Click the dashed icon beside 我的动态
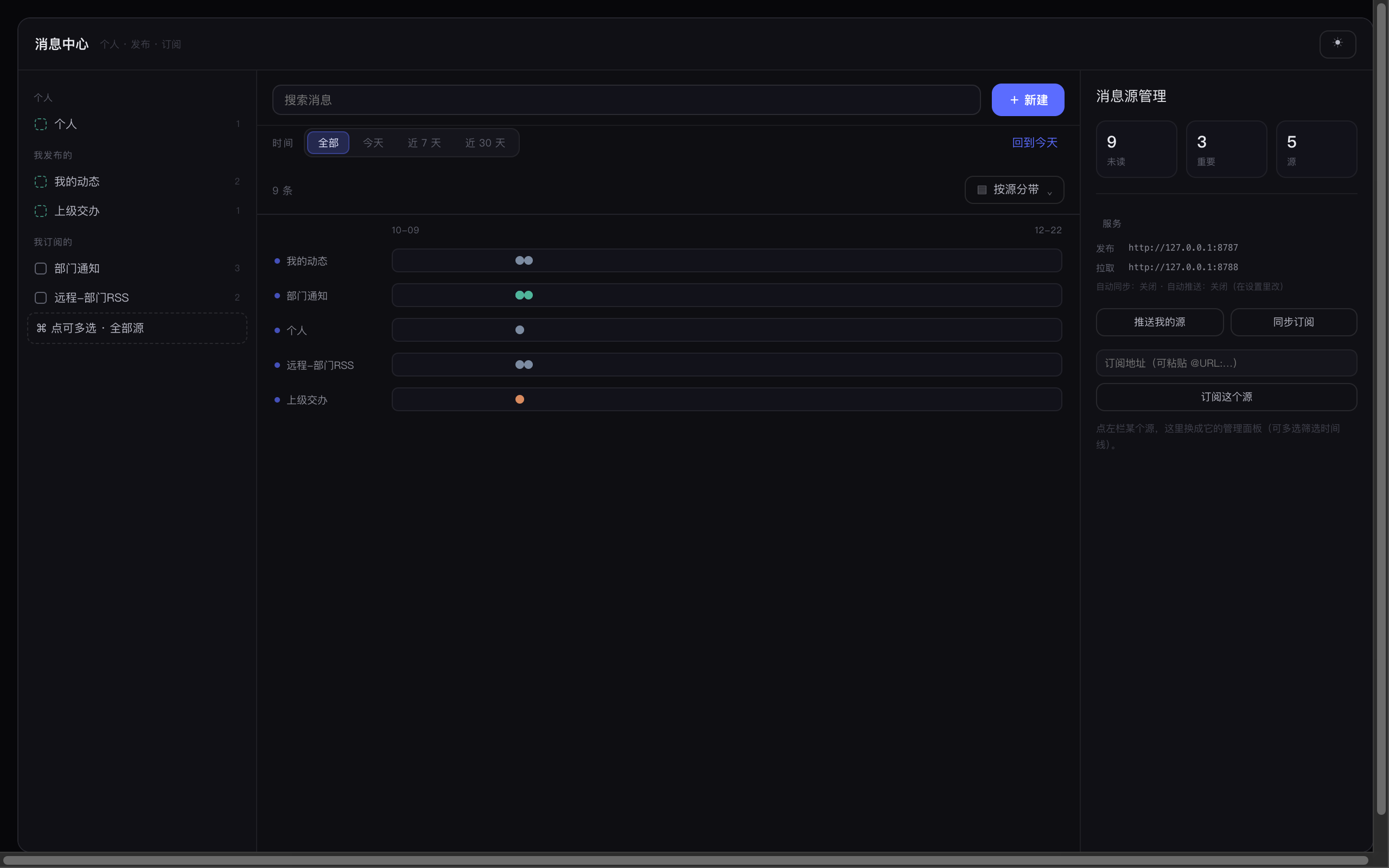Screen dimensions: 1389x868 point(41,181)
